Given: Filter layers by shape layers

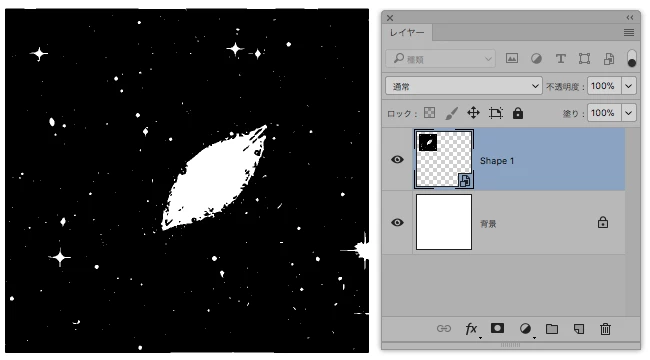Looking at the screenshot, I should [585, 58].
